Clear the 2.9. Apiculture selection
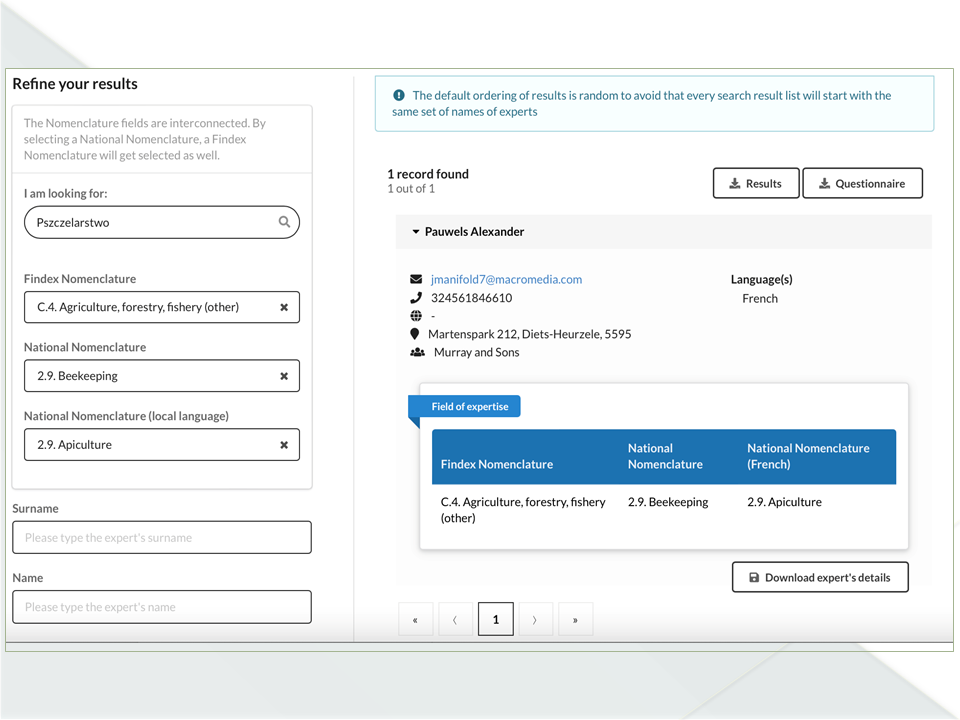The height and width of the screenshot is (720, 960). click(284, 445)
